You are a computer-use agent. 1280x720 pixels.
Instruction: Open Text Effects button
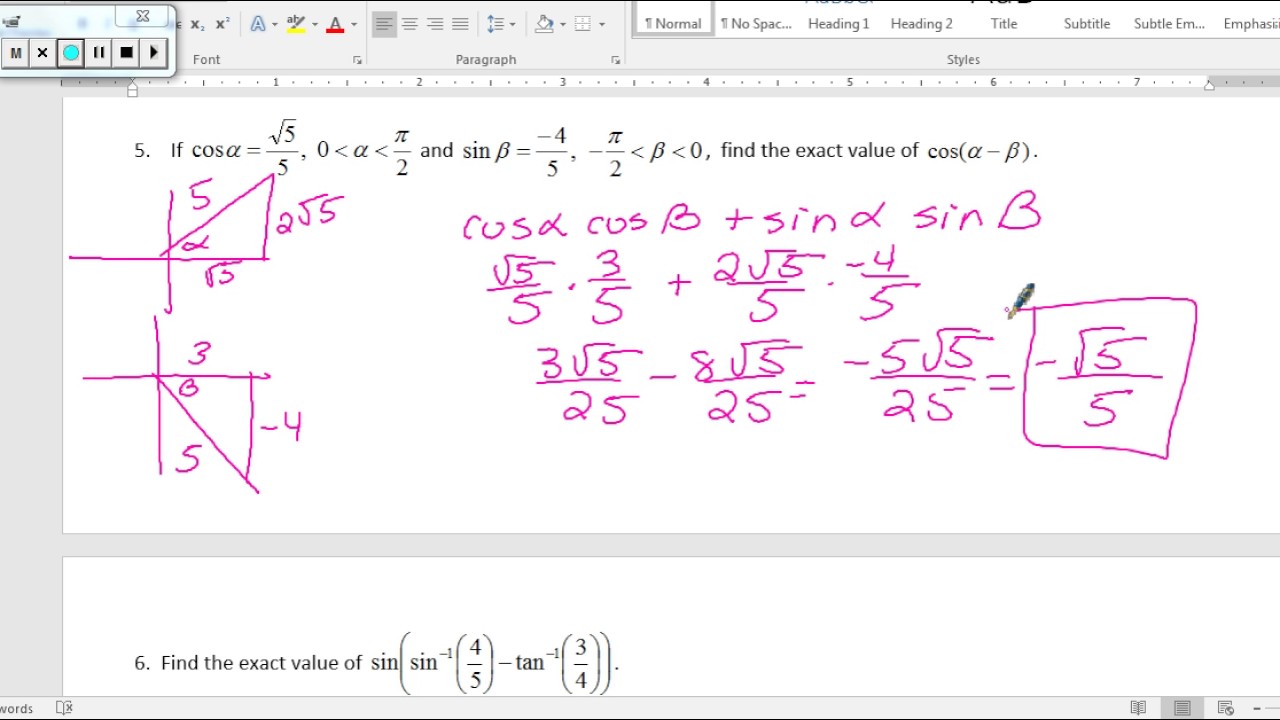[x=257, y=24]
